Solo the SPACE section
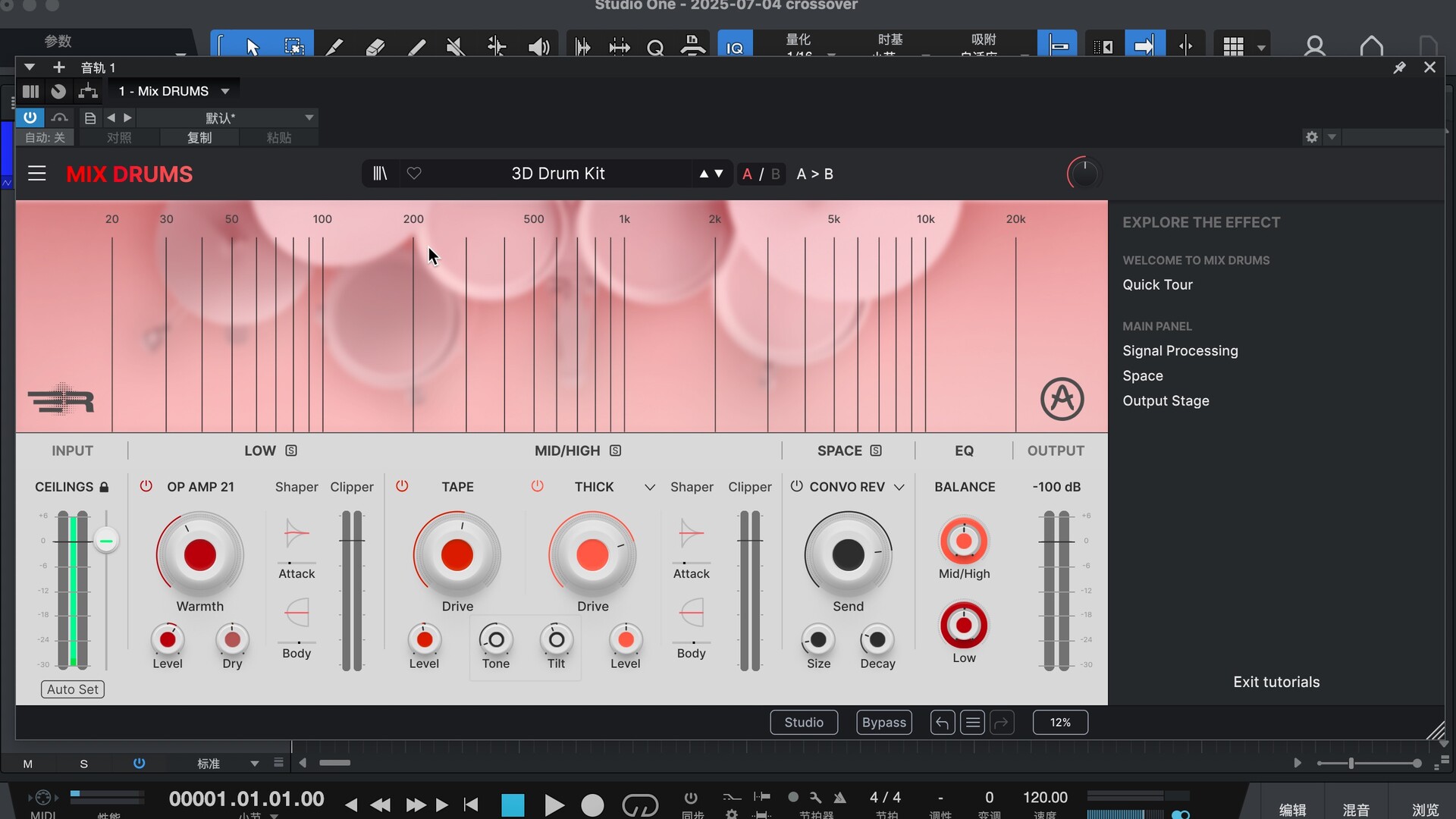This screenshot has width=1456, height=819. click(876, 450)
